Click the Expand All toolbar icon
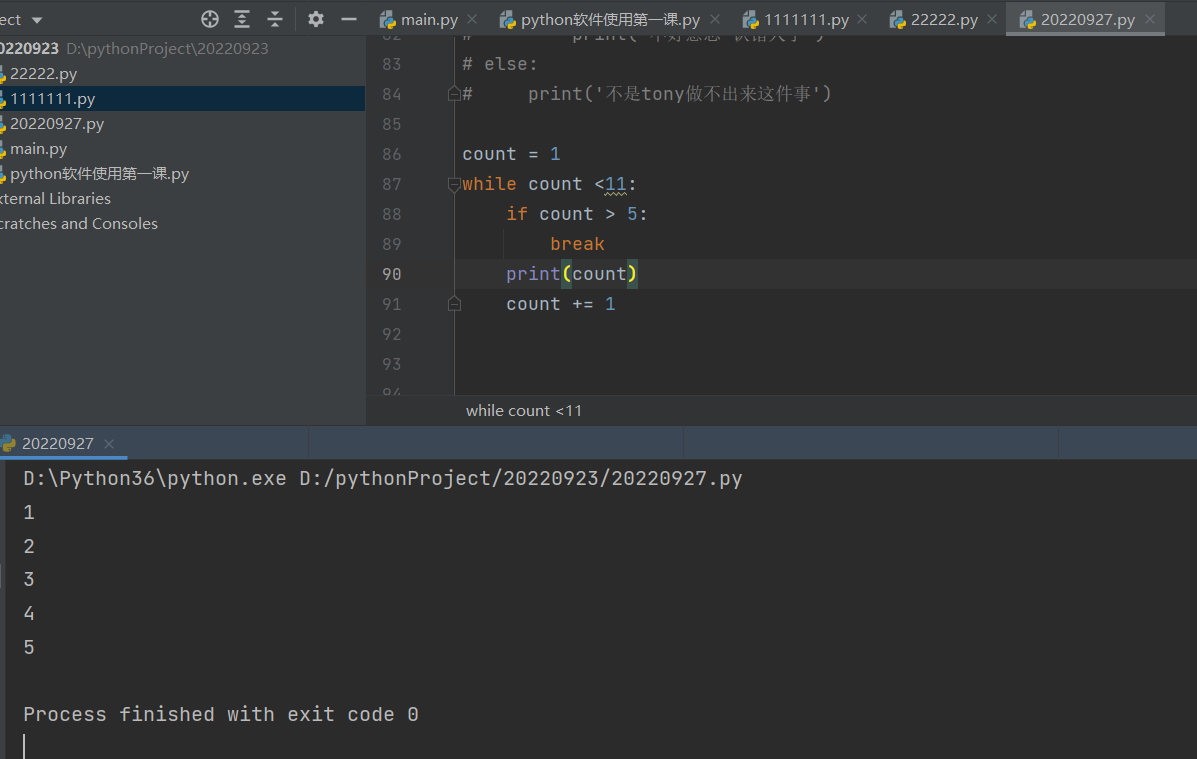This screenshot has width=1197, height=759. point(242,19)
